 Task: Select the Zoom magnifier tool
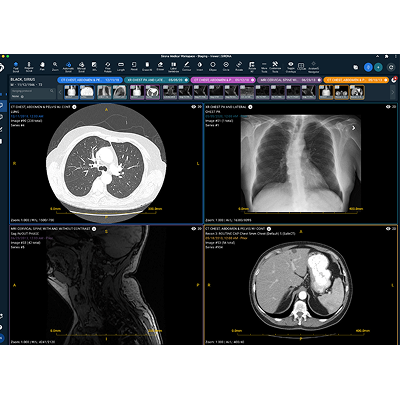[55, 66]
